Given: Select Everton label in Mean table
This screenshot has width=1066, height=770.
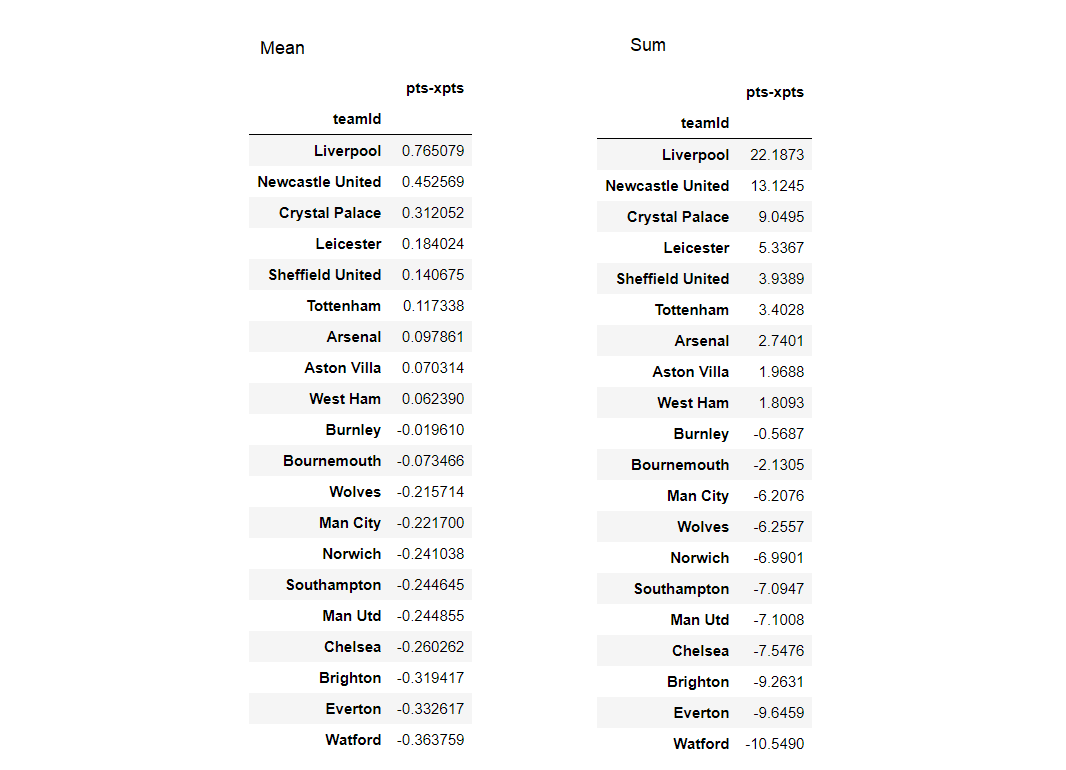Looking at the screenshot, I should (x=353, y=709).
